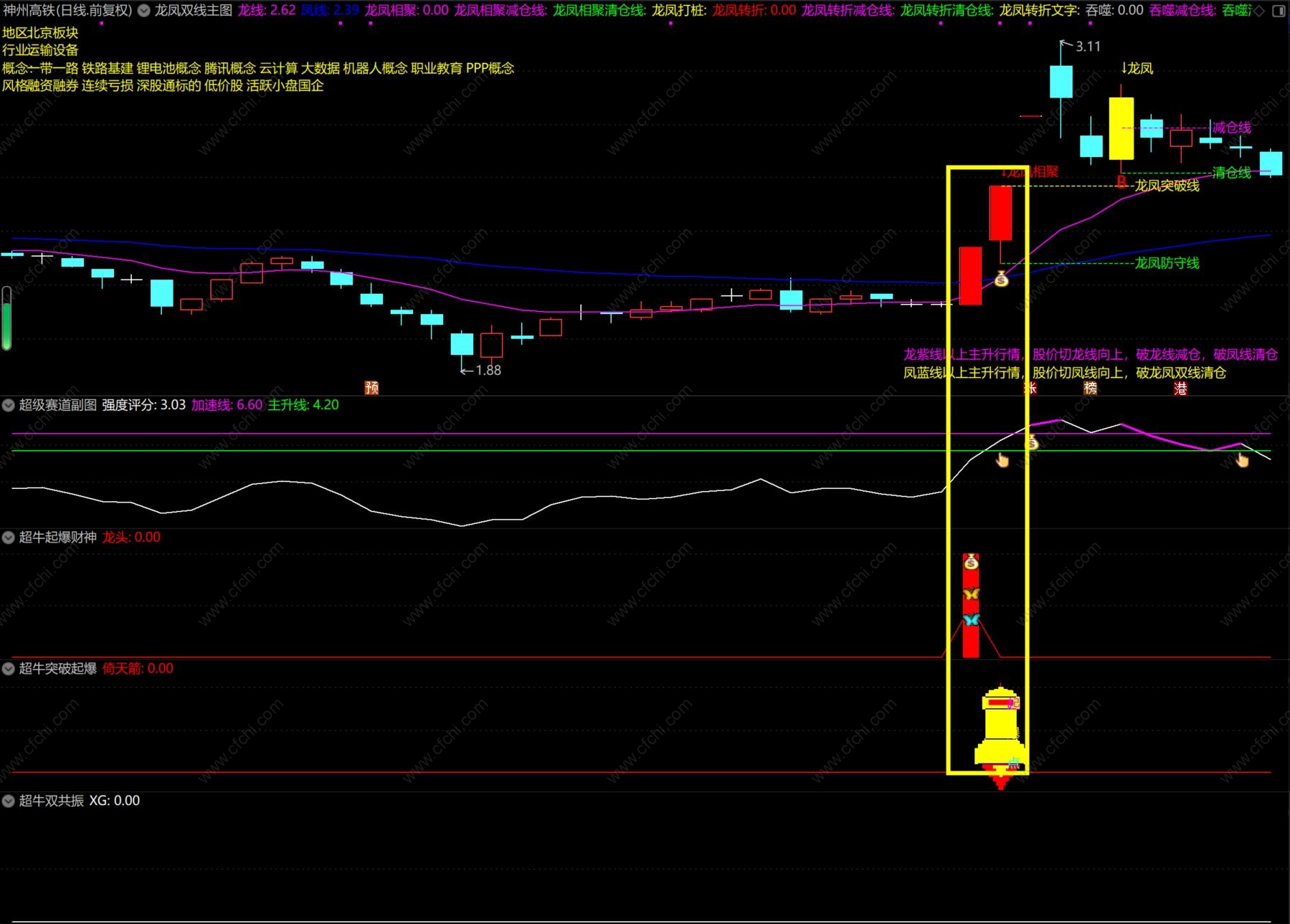Screen dimensions: 1290x924
Task: Click the orange 预 event marker
Action: click(x=371, y=388)
